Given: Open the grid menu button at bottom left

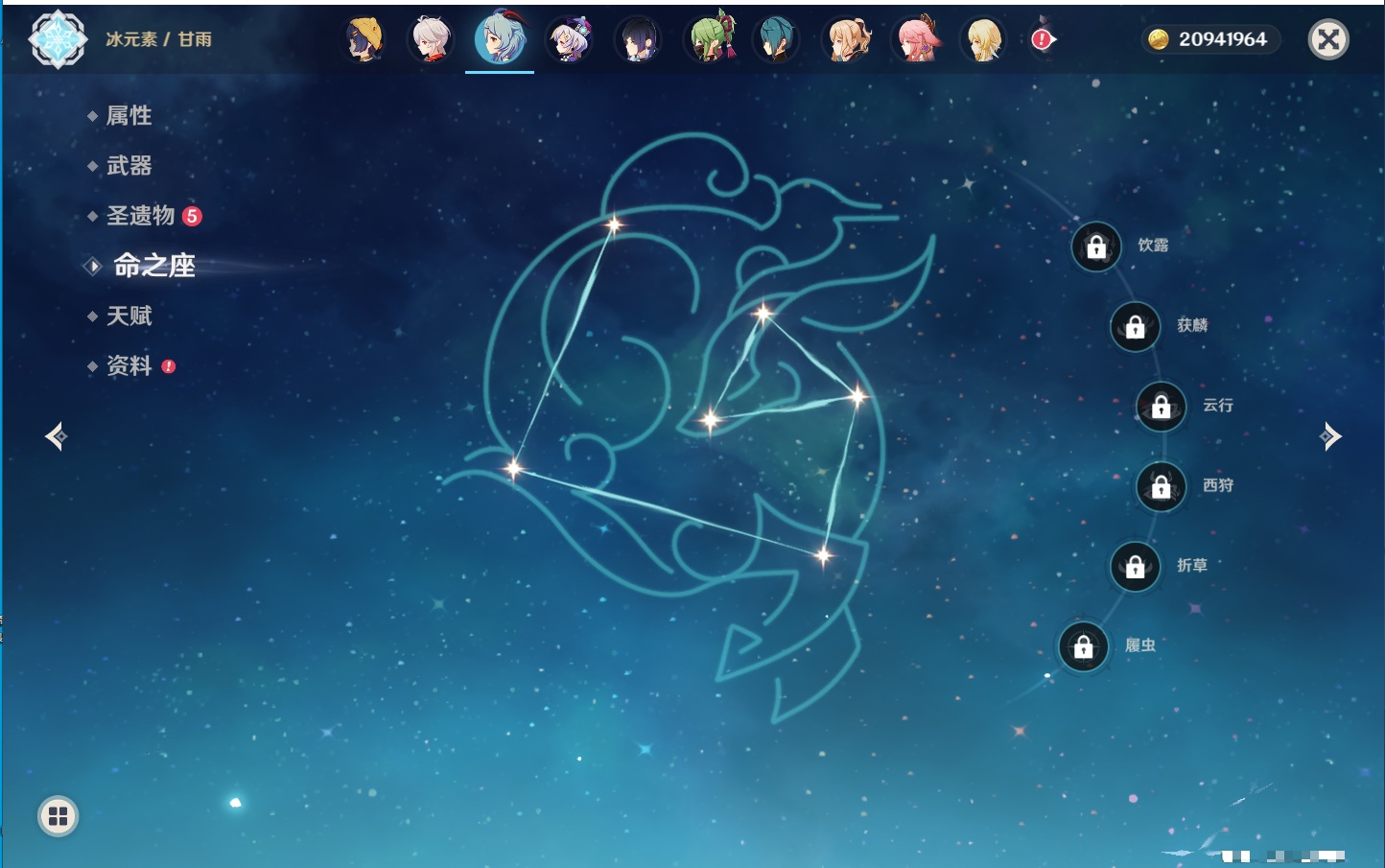Looking at the screenshot, I should point(58,816).
